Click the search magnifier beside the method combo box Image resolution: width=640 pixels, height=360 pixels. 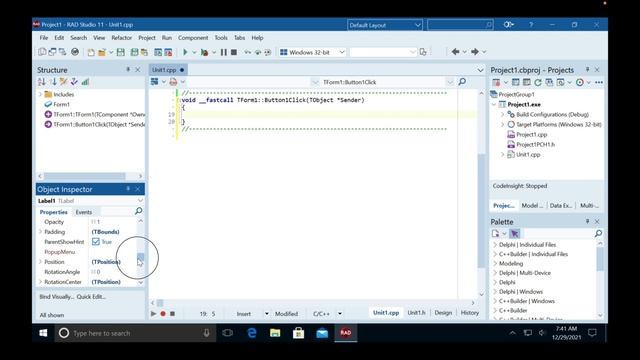pos(462,82)
